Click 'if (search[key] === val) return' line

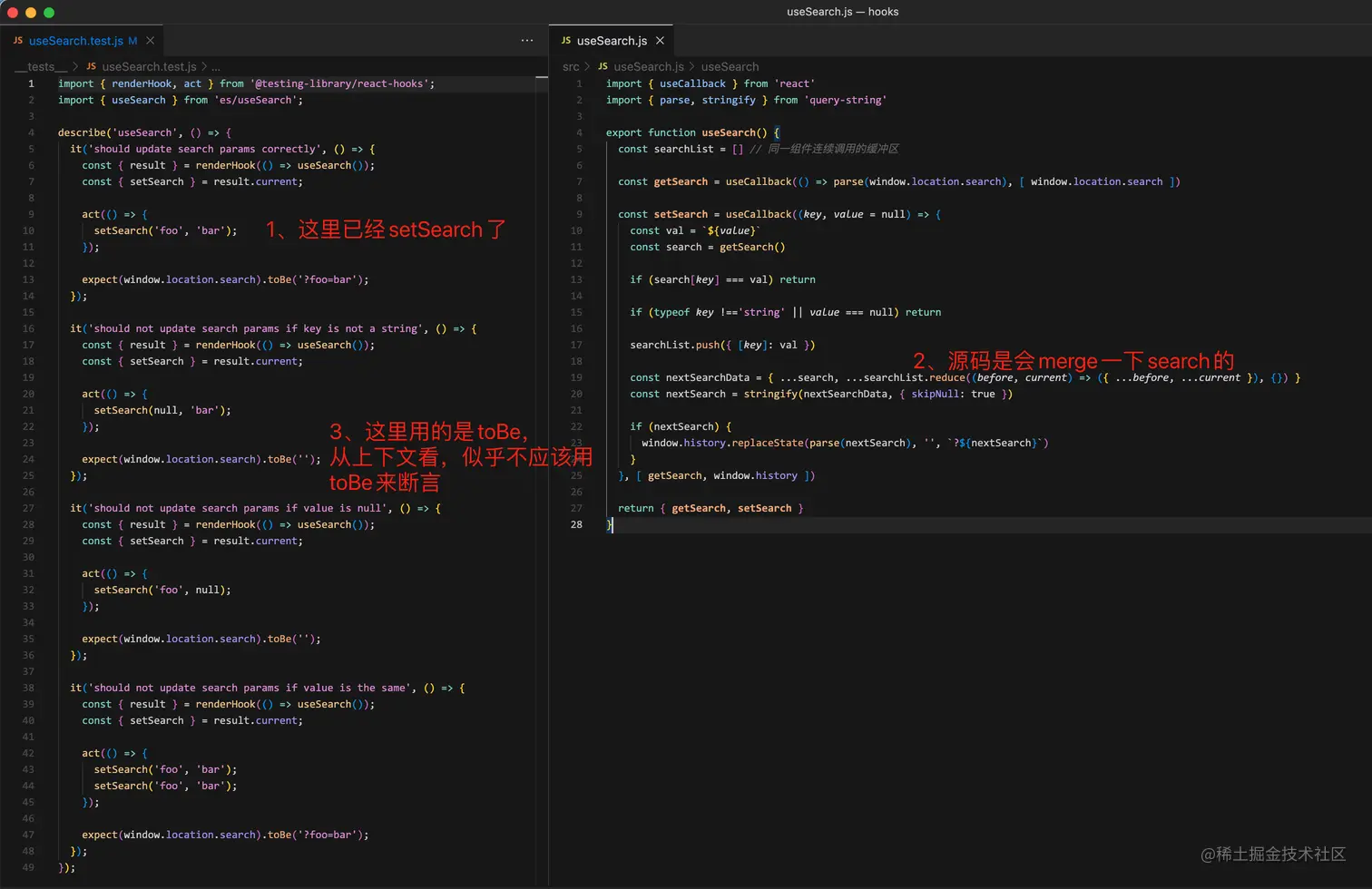tap(722, 279)
